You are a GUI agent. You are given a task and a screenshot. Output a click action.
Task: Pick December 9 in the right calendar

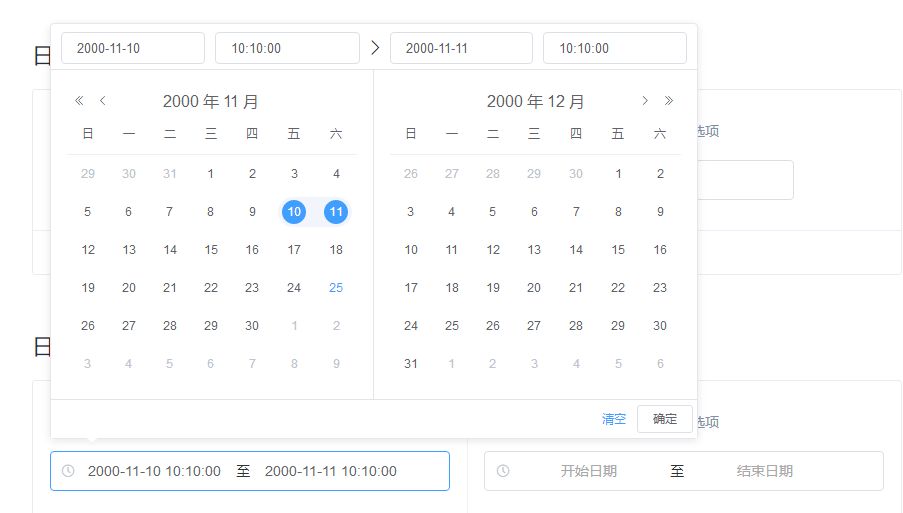click(660, 212)
